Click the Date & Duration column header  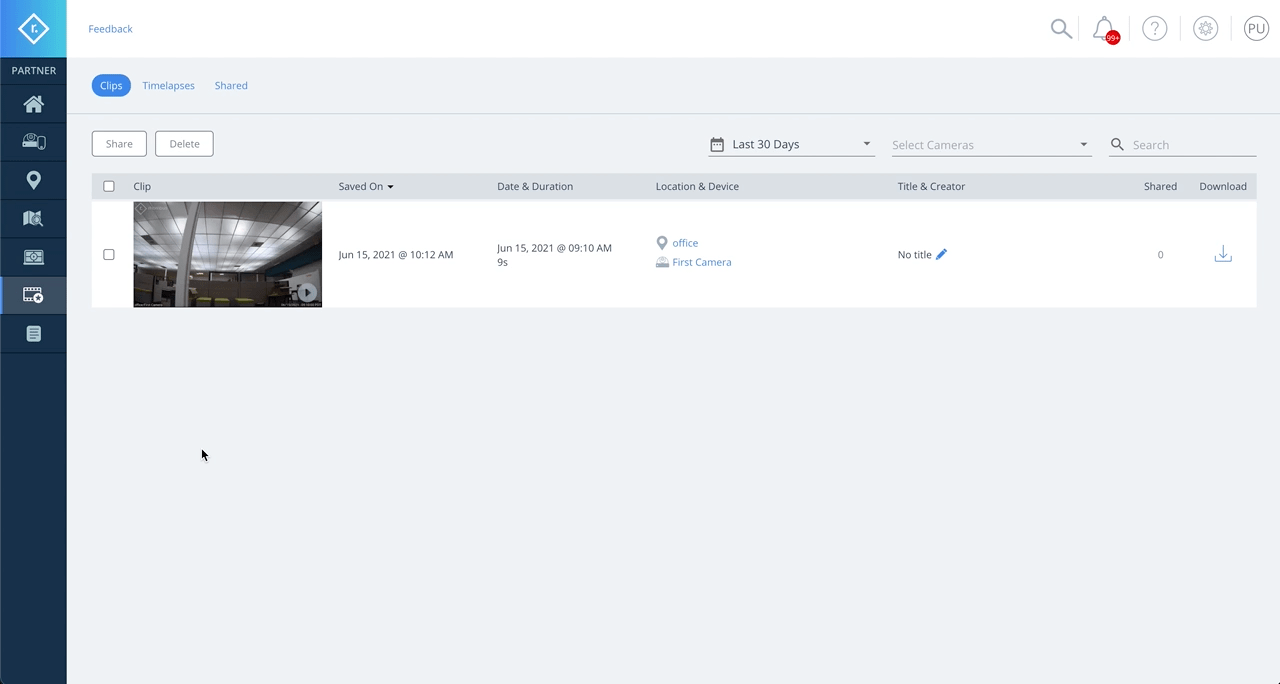535,186
